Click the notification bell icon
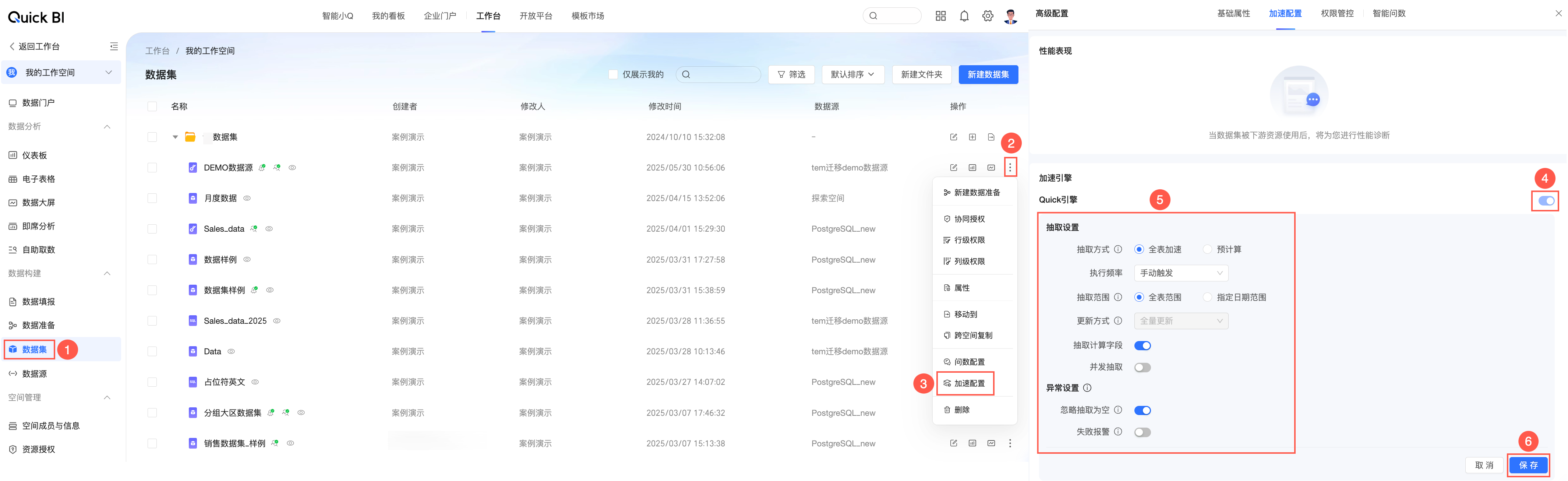The image size is (1568, 481). [x=964, y=17]
